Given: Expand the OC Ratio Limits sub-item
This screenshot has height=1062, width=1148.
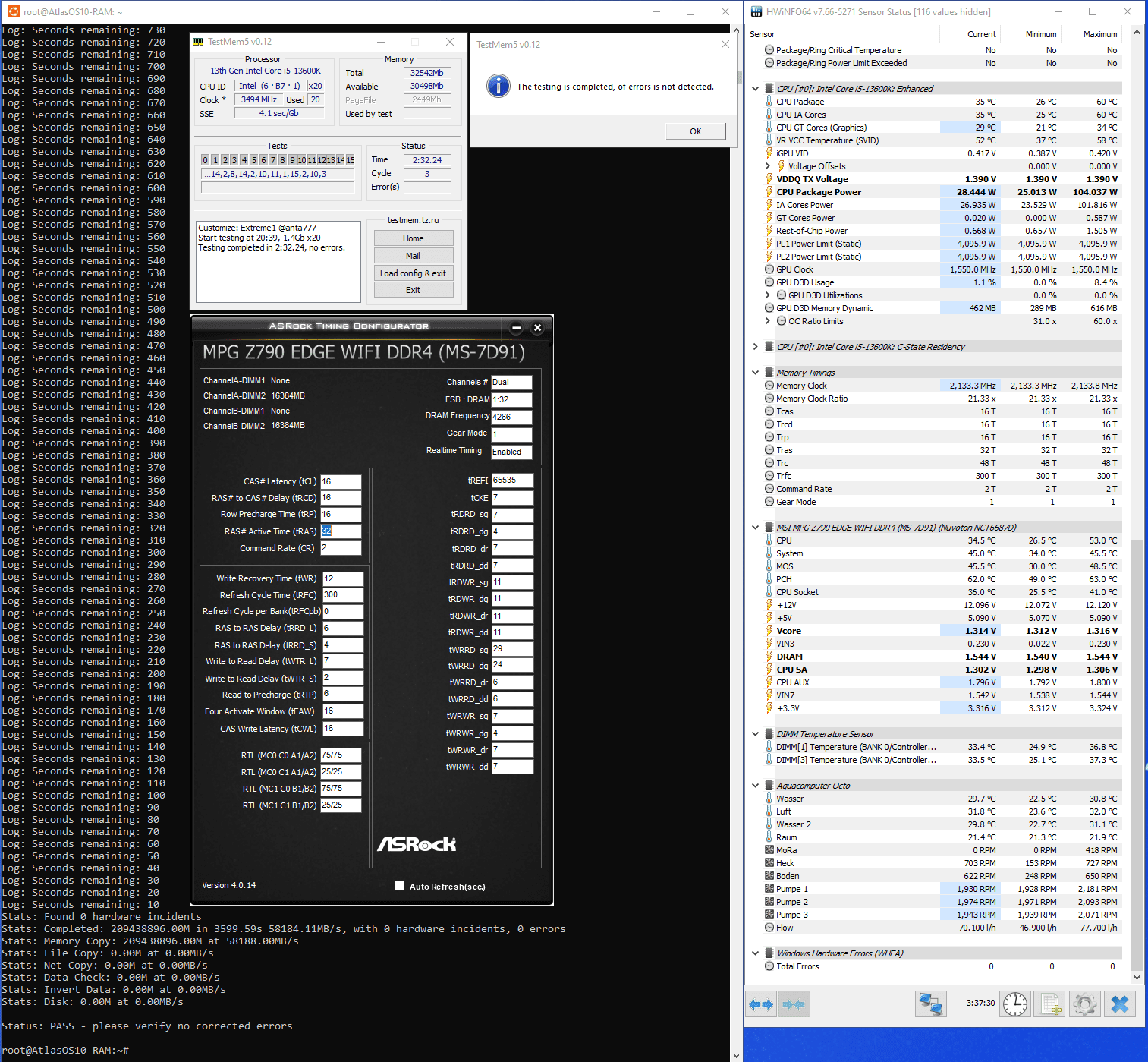Looking at the screenshot, I should pyautogui.click(x=767, y=321).
